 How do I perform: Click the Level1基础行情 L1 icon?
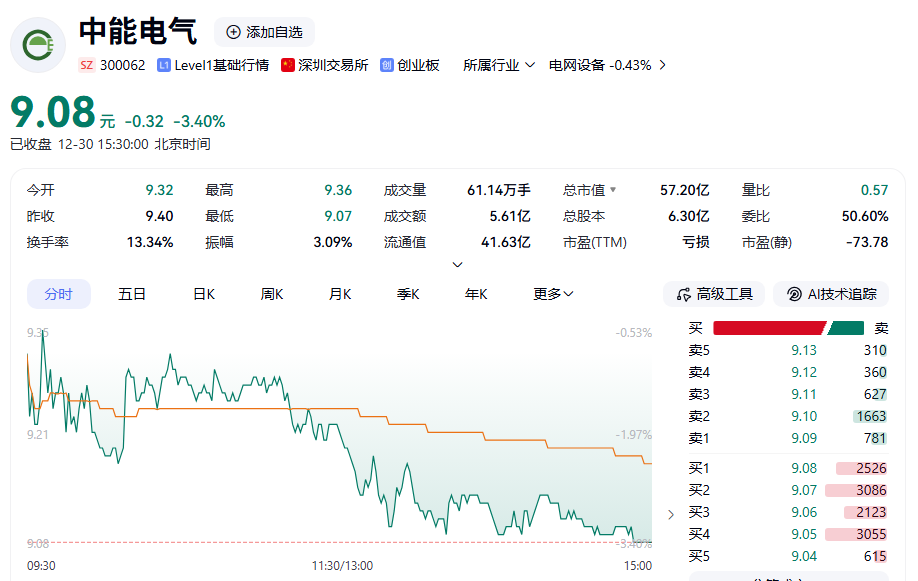(x=164, y=65)
